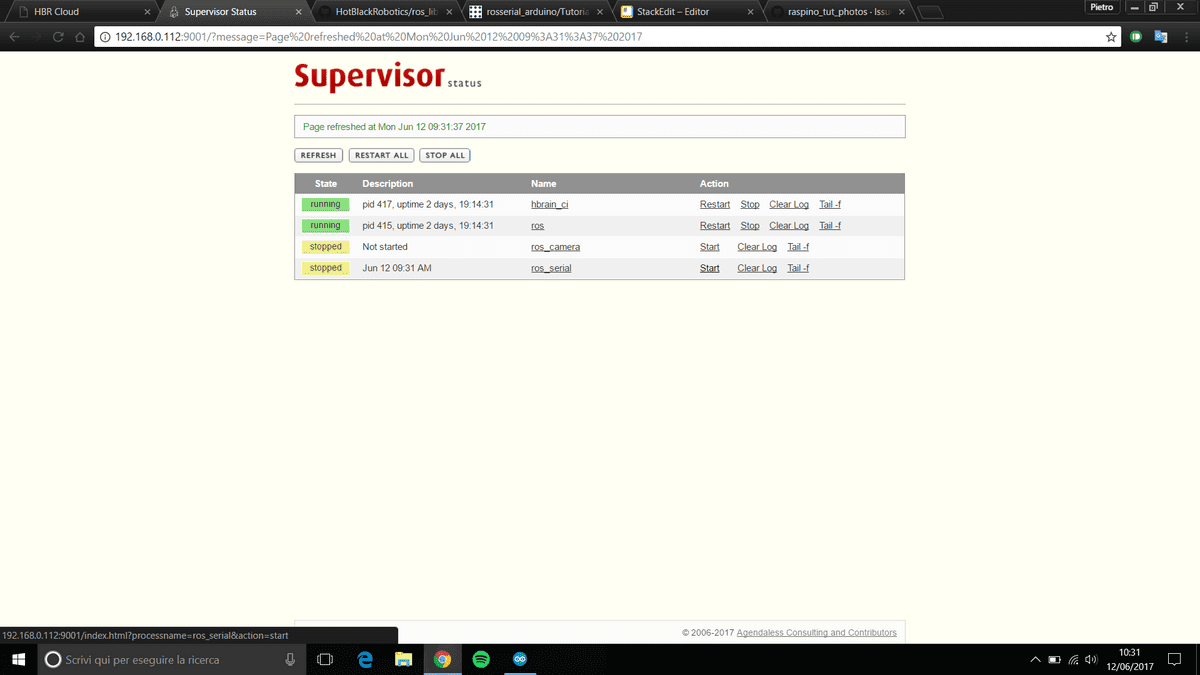Open the page info icon in the address bar
The width and height of the screenshot is (1200, 675).
tap(104, 36)
